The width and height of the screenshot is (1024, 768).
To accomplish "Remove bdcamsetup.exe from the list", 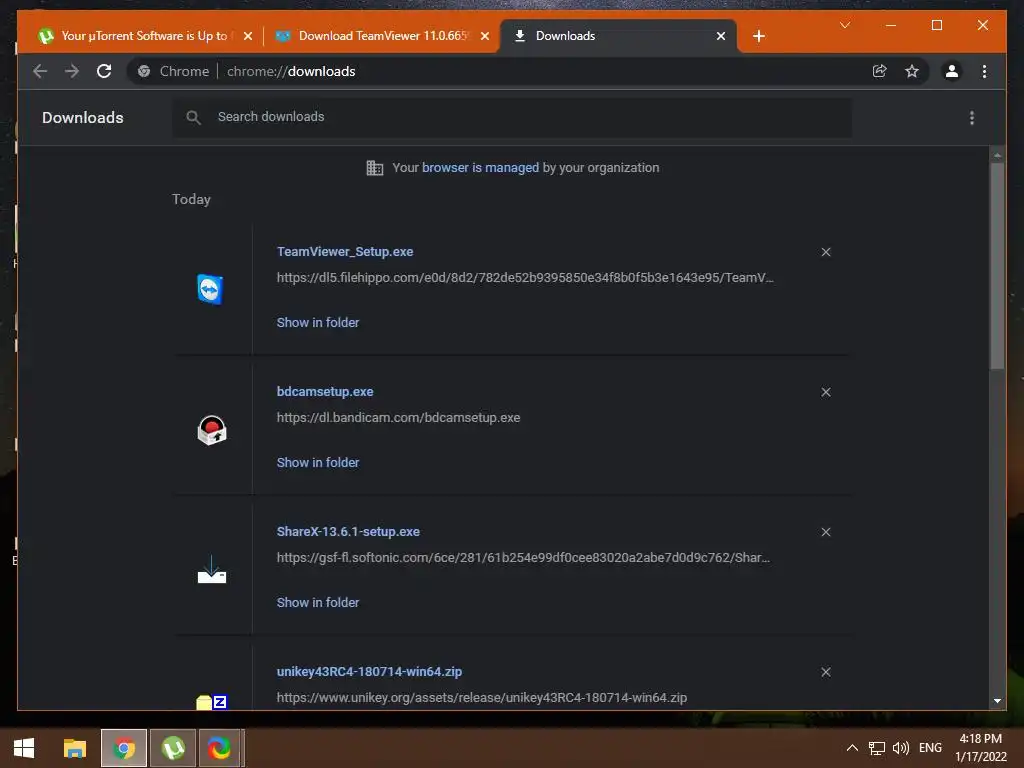I will point(826,392).
